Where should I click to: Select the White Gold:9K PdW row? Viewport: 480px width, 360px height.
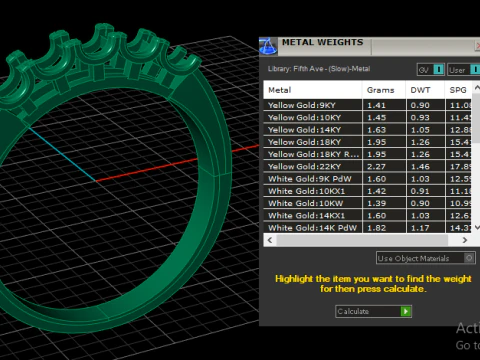(x=367, y=179)
